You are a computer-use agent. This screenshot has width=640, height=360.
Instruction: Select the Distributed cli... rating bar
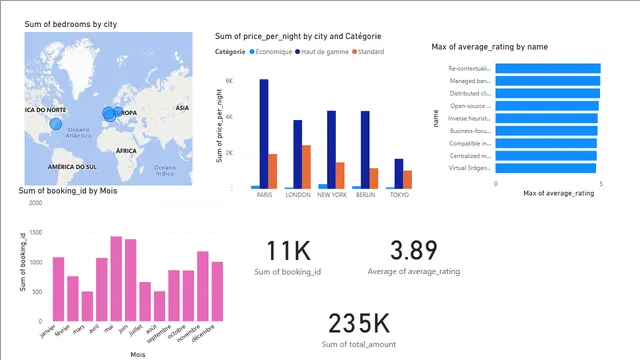point(548,93)
